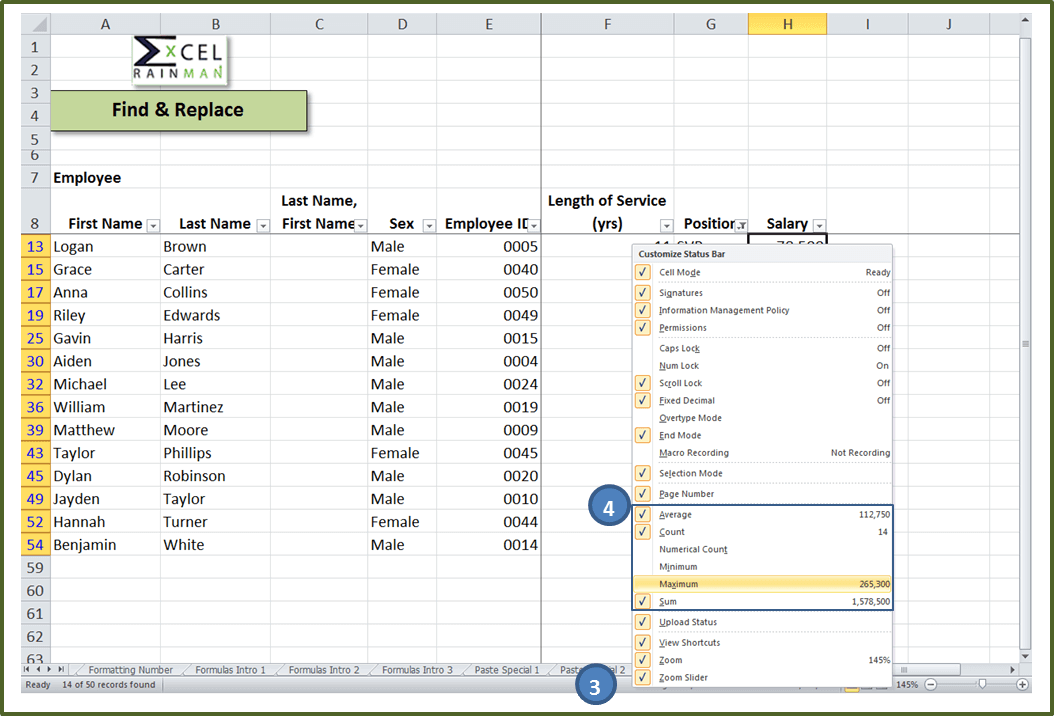This screenshot has height=716, width=1054.
Task: Click the blue step 4 callout marker
Action: [x=609, y=507]
